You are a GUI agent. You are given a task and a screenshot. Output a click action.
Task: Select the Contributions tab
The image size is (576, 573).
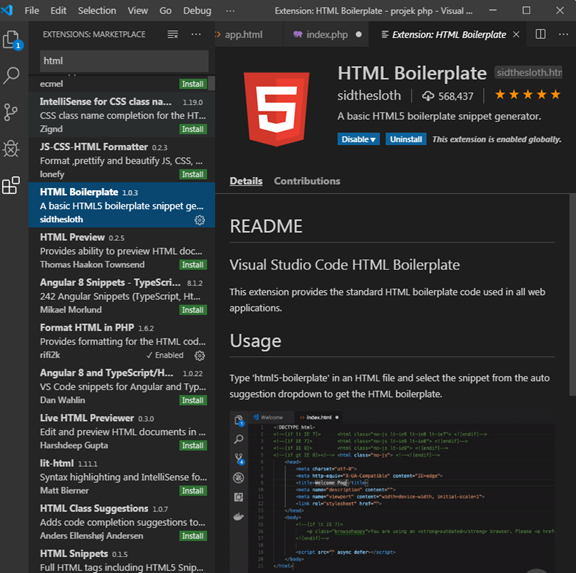307,181
